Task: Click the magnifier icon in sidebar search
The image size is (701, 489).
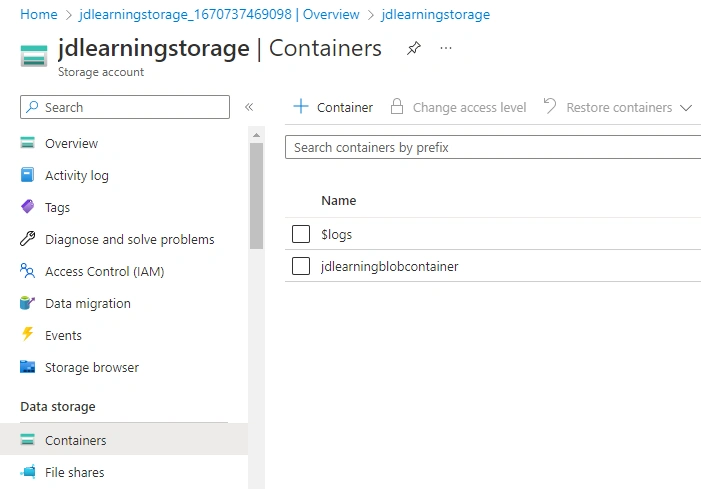Action: pyautogui.click(x=32, y=107)
